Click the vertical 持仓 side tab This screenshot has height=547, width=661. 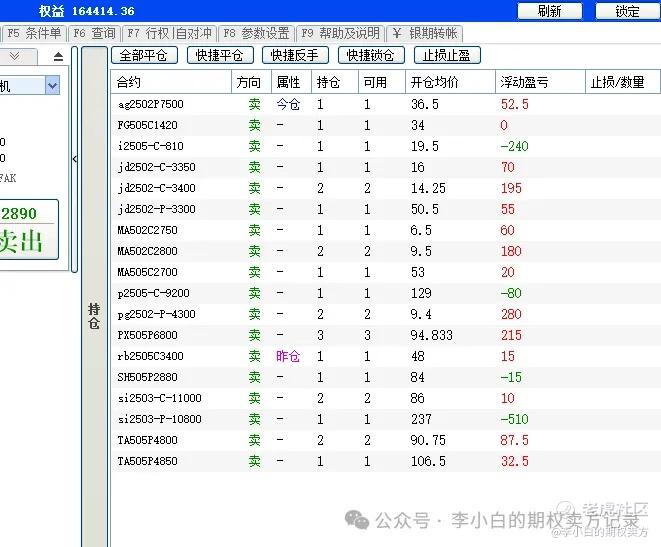pyautogui.click(x=94, y=315)
